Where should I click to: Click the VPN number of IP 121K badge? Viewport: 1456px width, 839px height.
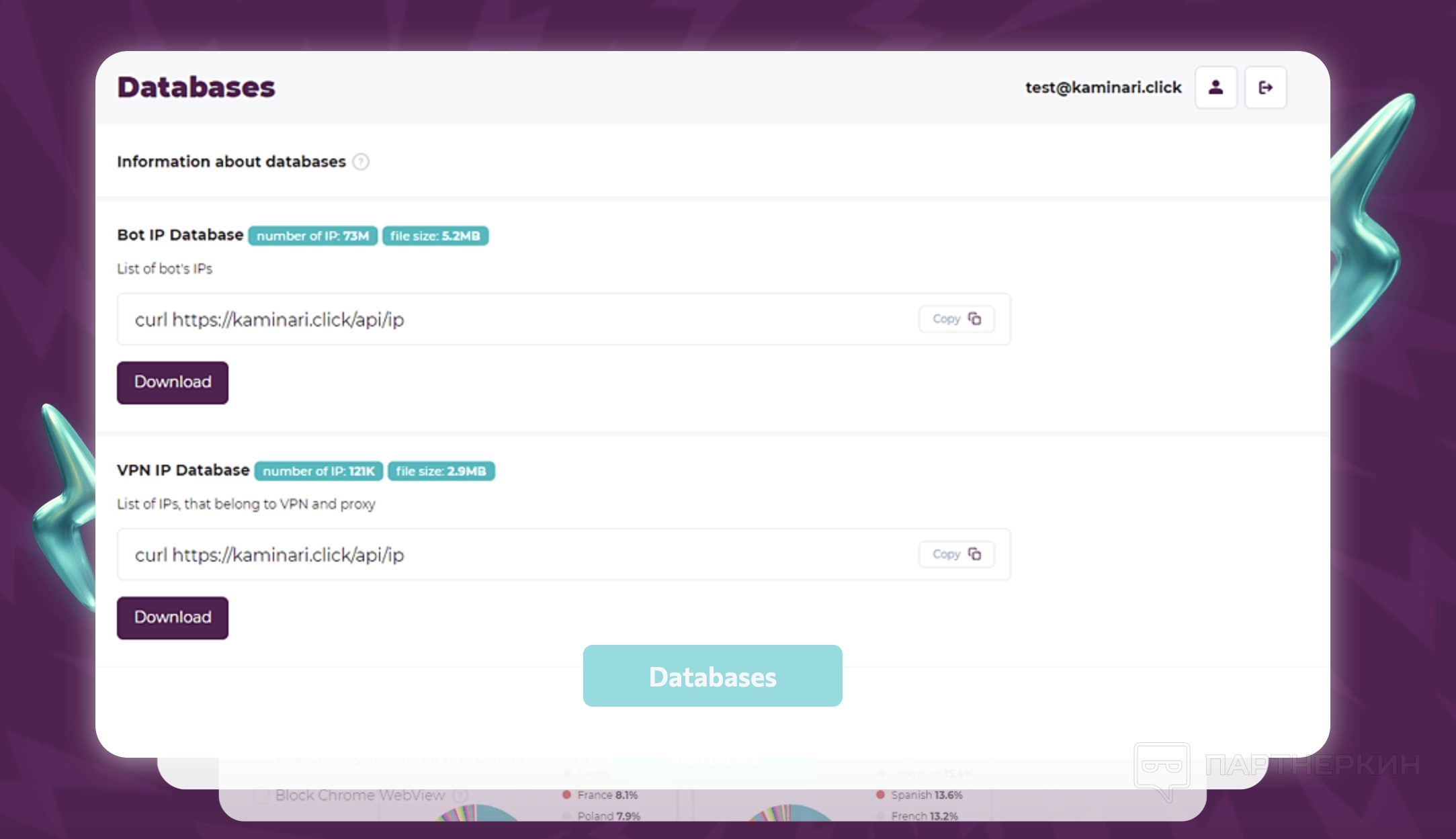tap(318, 471)
